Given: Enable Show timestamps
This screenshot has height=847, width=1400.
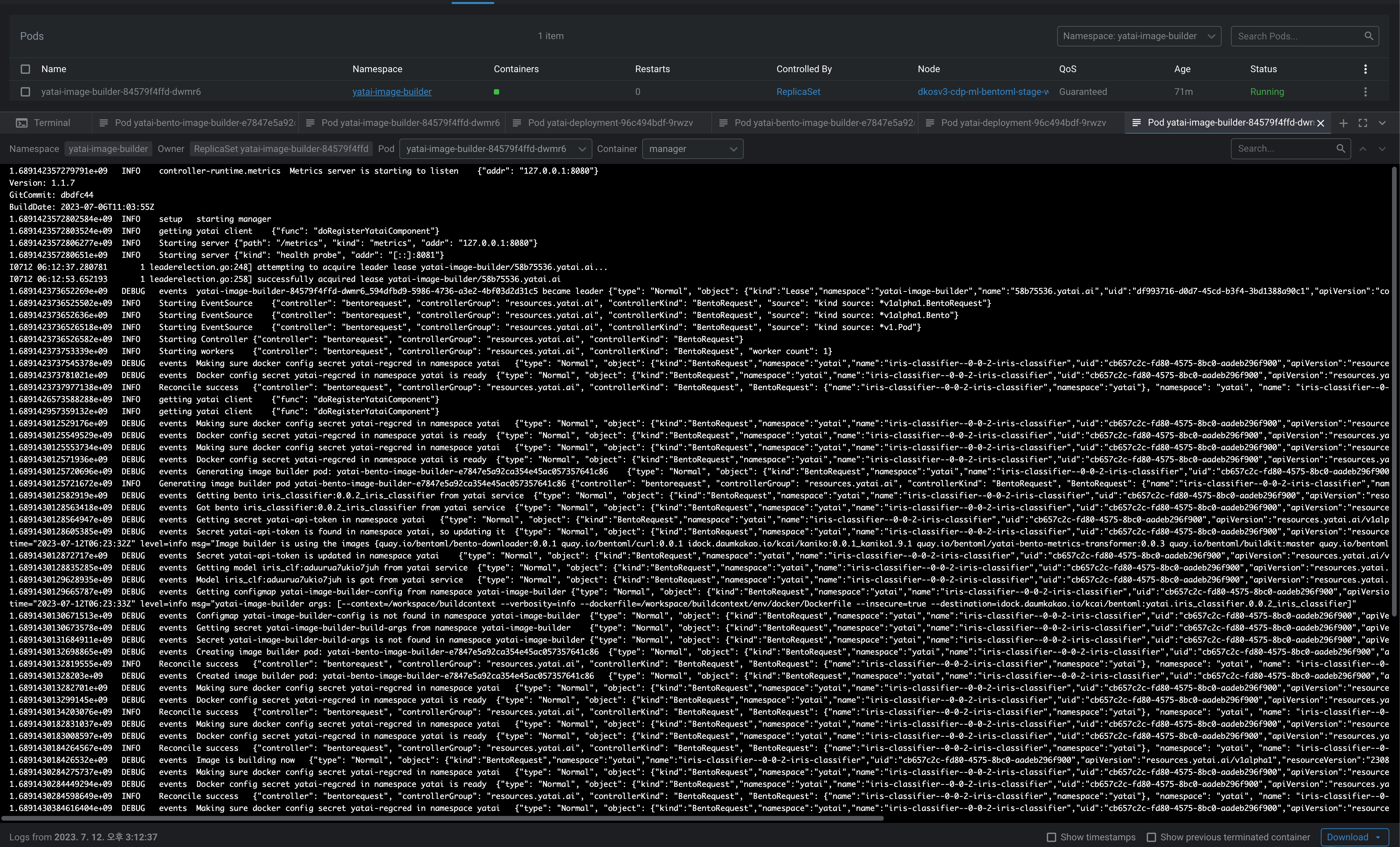Looking at the screenshot, I should pyautogui.click(x=1052, y=837).
